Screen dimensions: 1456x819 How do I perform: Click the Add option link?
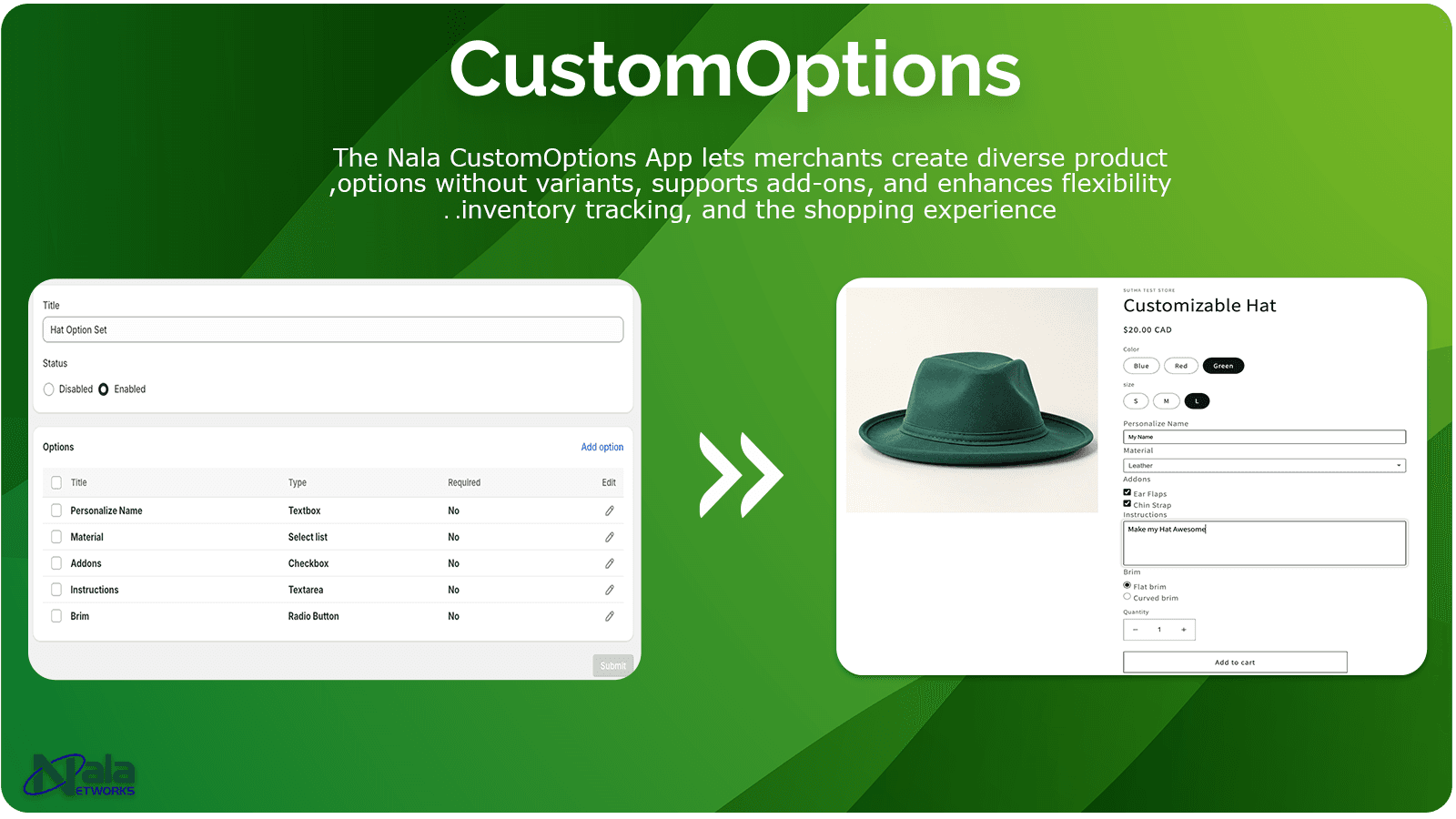point(602,447)
